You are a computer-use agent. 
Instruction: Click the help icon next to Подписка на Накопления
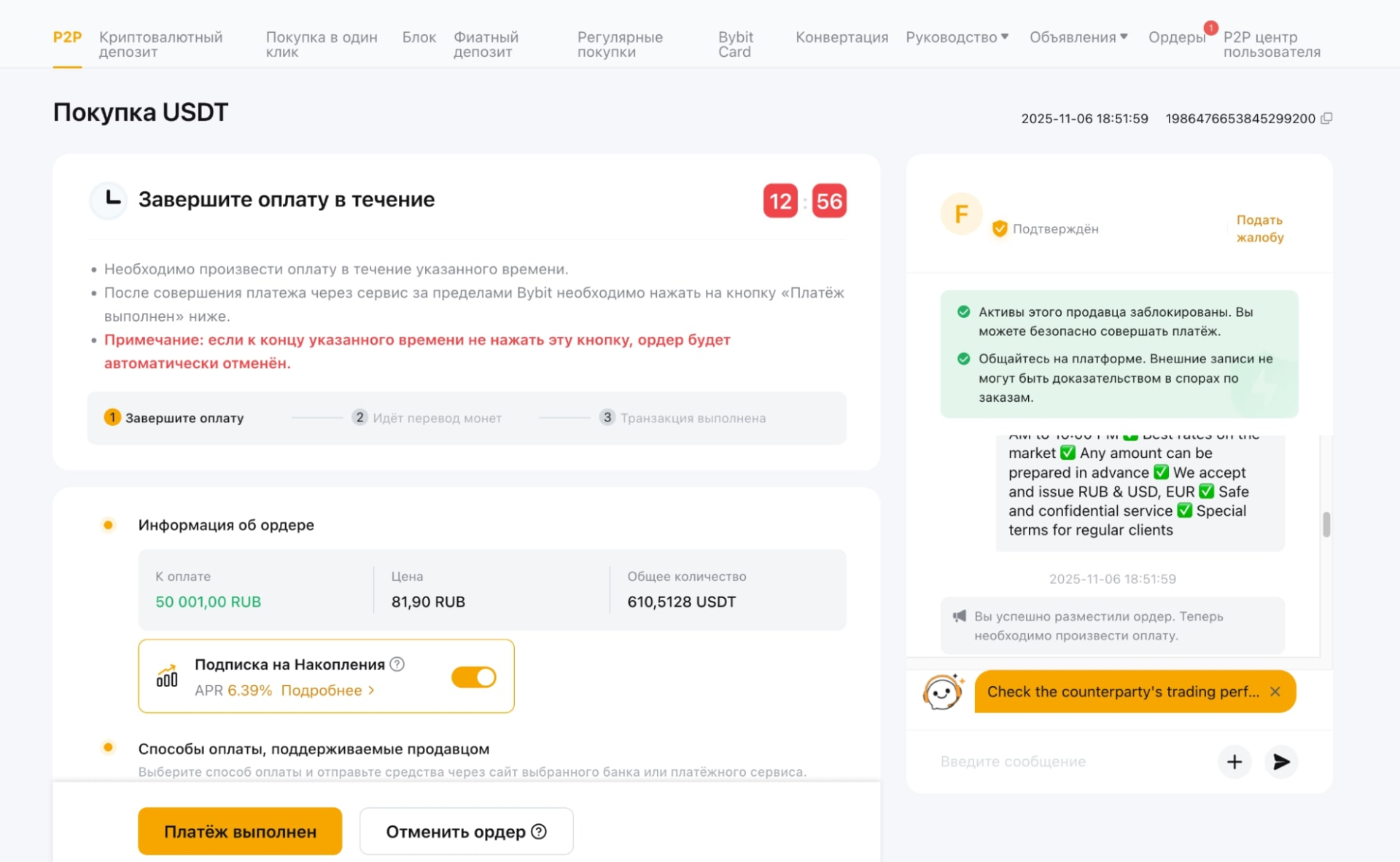(397, 664)
